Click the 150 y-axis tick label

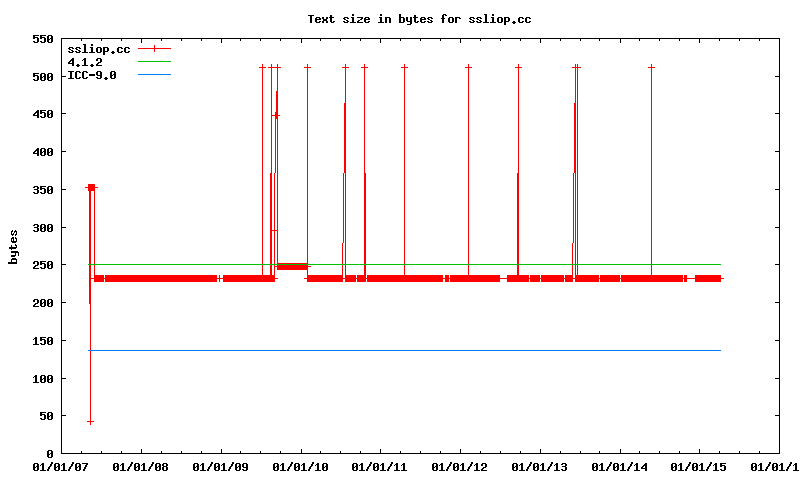pos(42,341)
